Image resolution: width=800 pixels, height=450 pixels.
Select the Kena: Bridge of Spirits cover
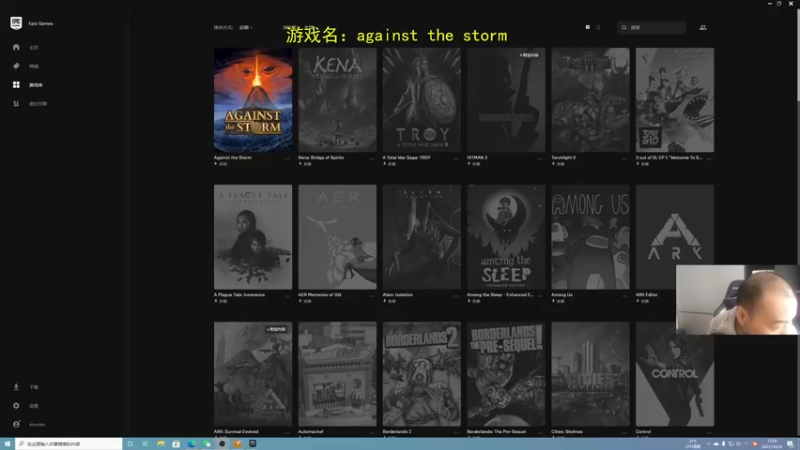(x=337, y=100)
